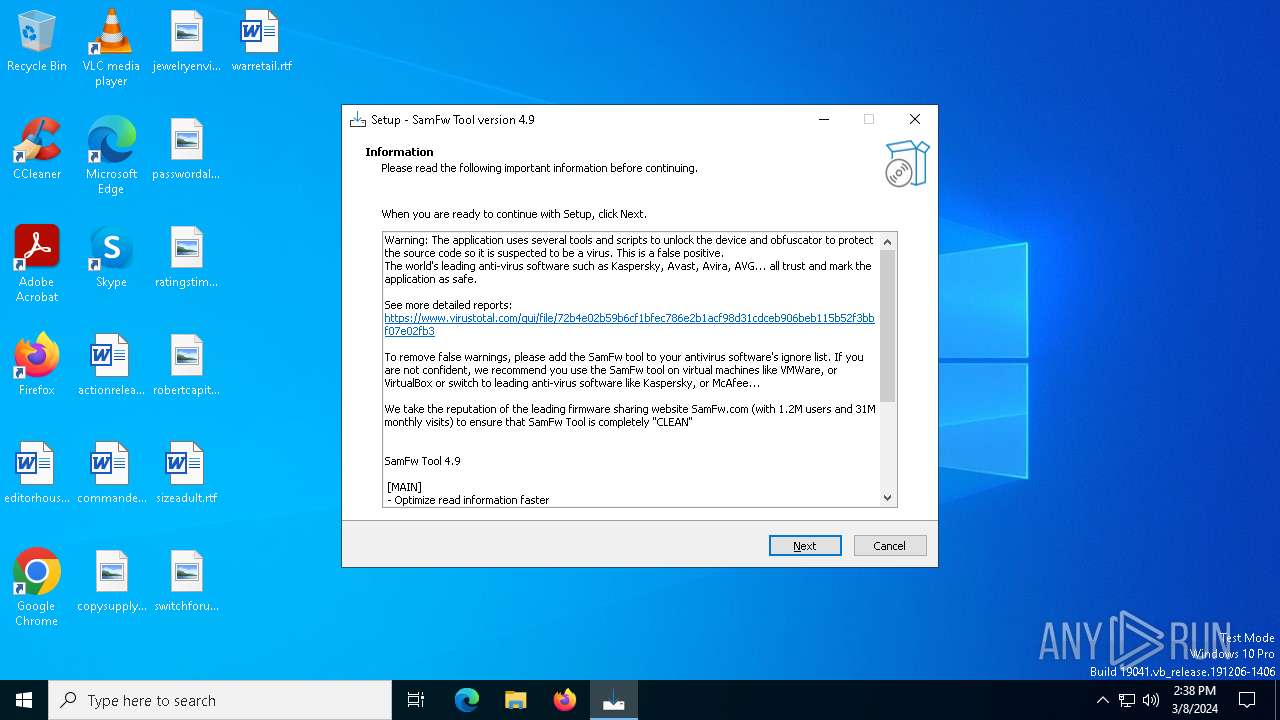Open Edge from the taskbar
Image resolution: width=1280 pixels, height=720 pixels.
(466, 700)
